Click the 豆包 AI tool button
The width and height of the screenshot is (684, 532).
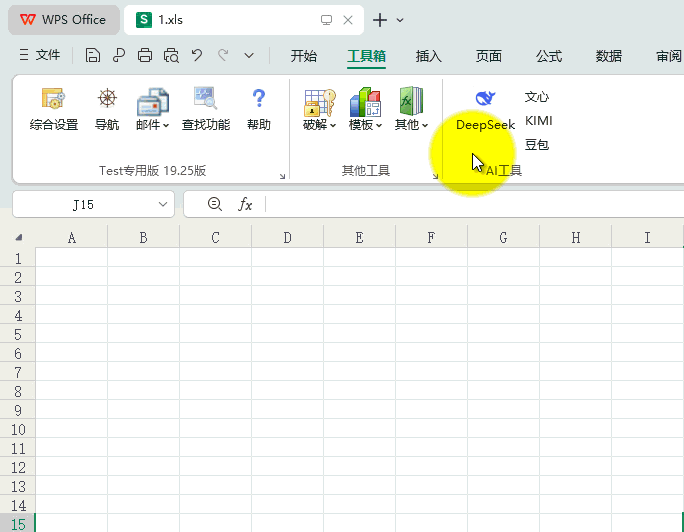pos(537,145)
